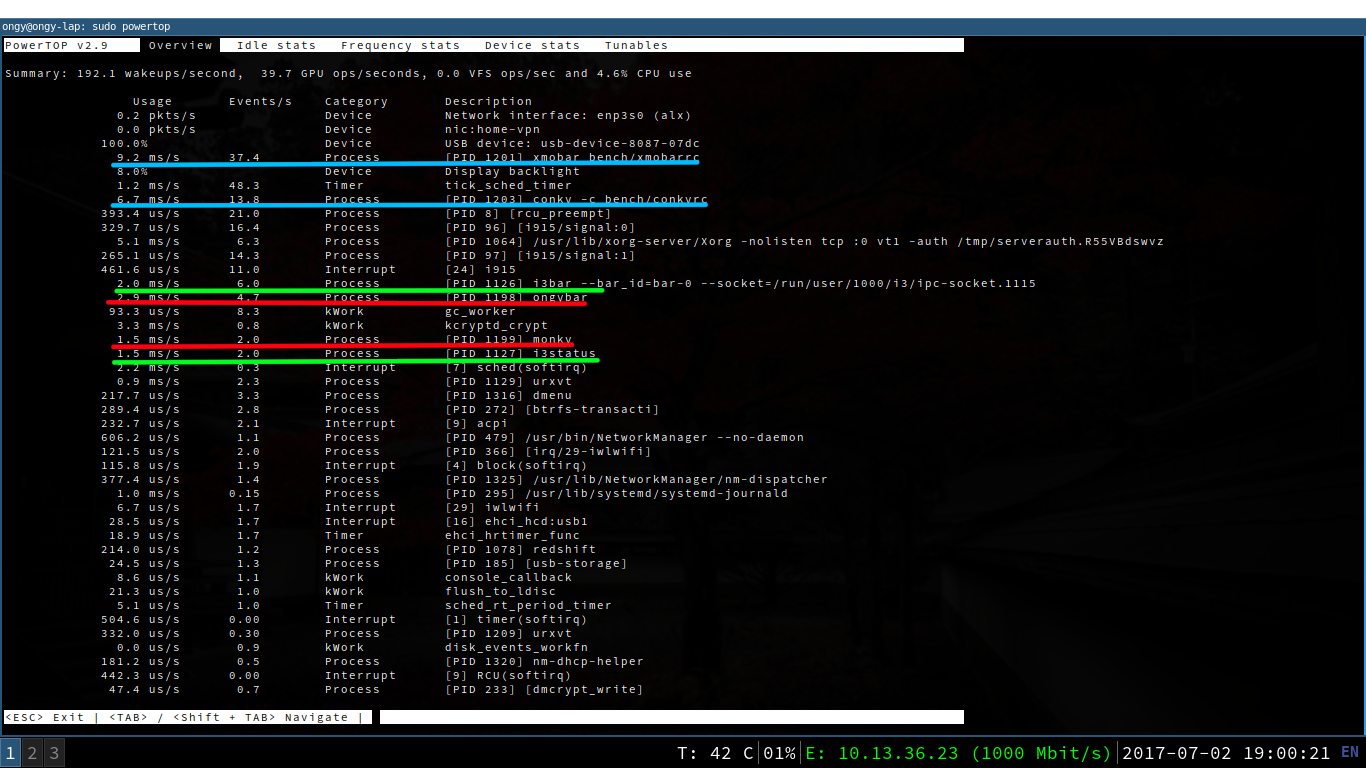
Task: Open the Device stats tab
Action: [532, 45]
